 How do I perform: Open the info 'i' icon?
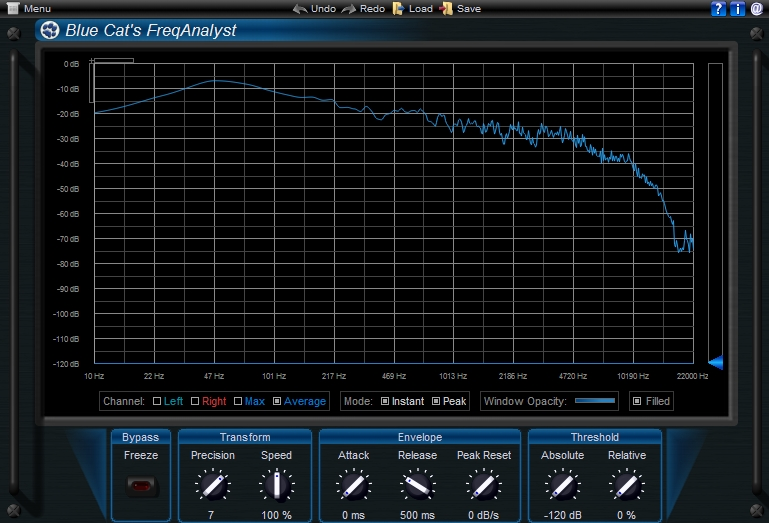[738, 8]
